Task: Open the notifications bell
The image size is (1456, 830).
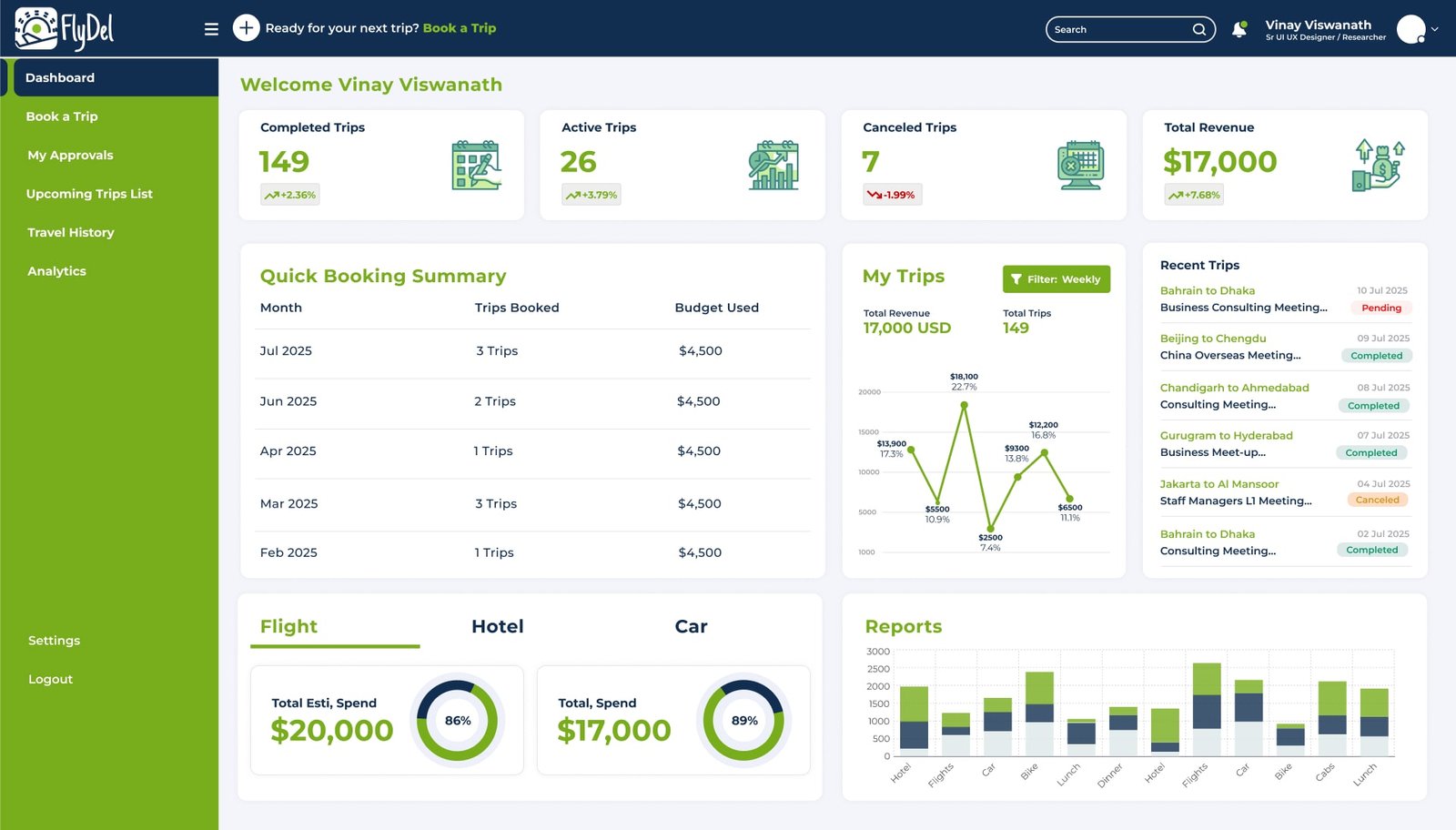Action: [1239, 29]
